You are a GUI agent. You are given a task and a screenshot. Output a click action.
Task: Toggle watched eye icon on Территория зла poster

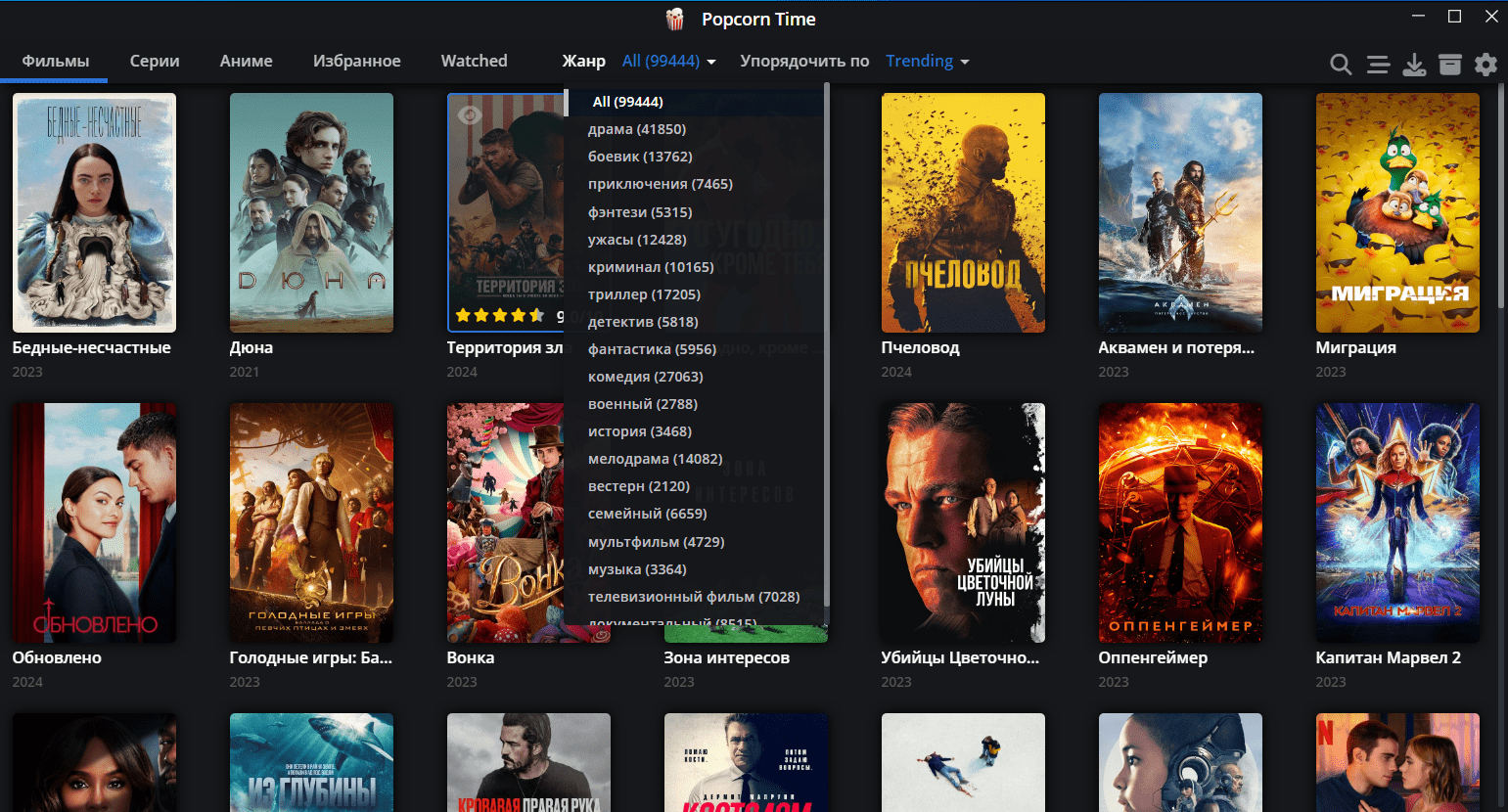pyautogui.click(x=470, y=115)
